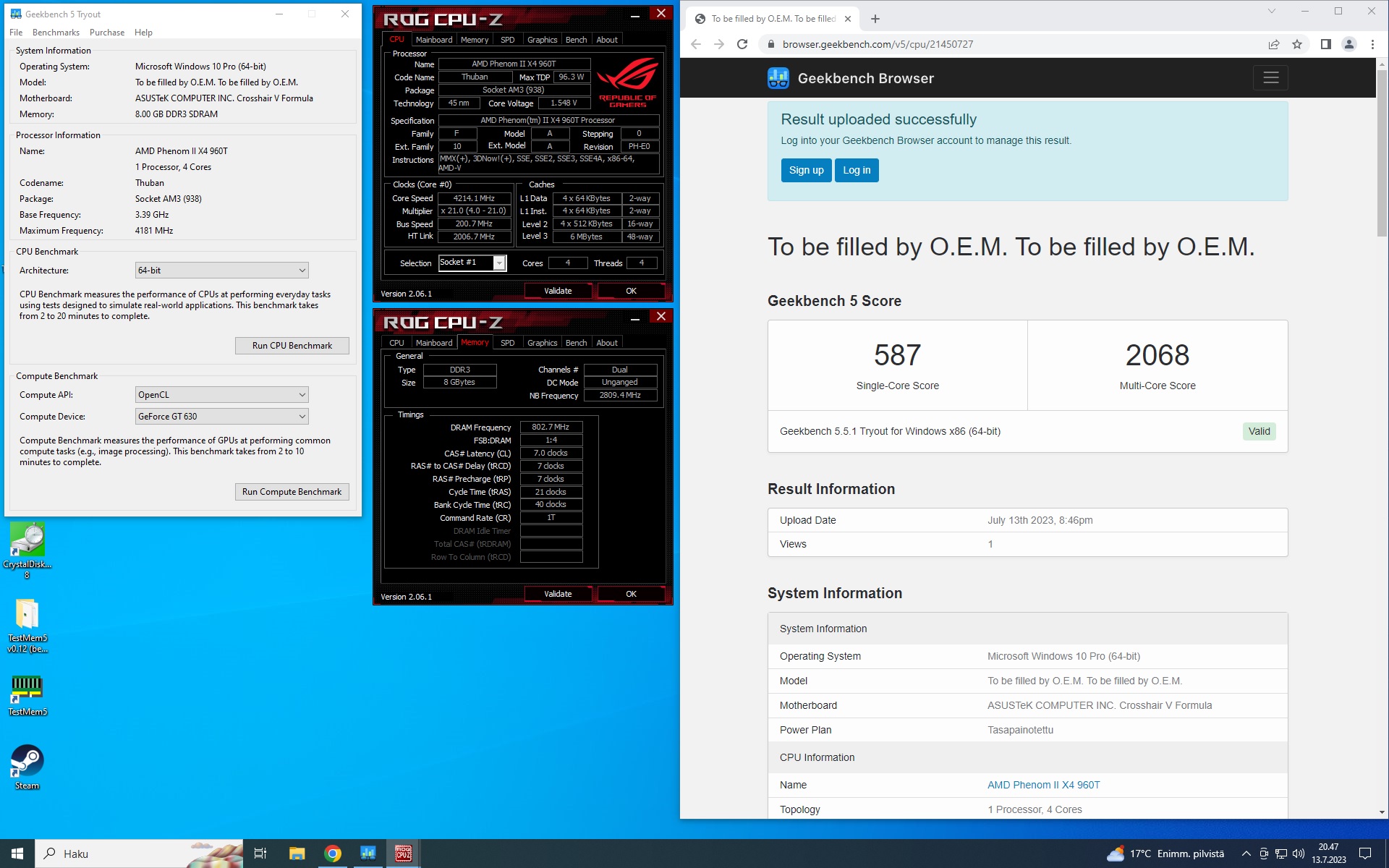Open the weather widget on taskbar
This screenshot has width=1389, height=868.
pos(1165,854)
